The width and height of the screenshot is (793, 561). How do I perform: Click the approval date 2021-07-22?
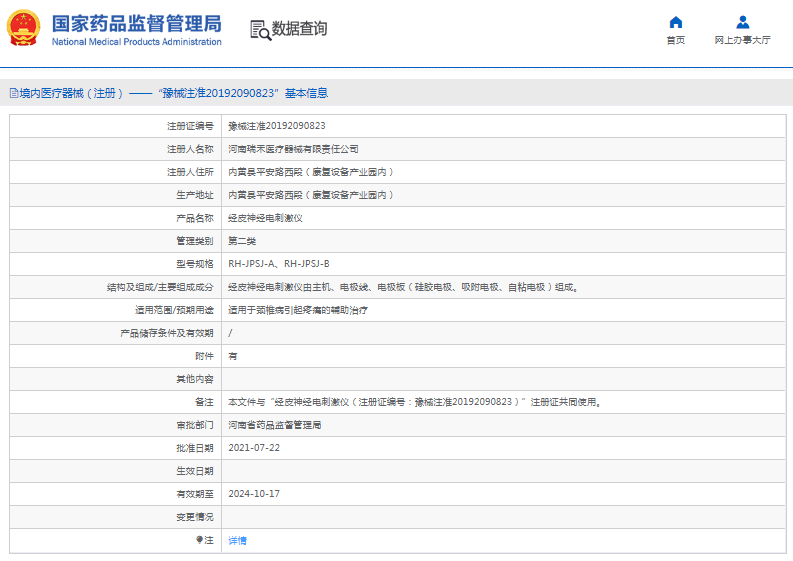click(253, 448)
